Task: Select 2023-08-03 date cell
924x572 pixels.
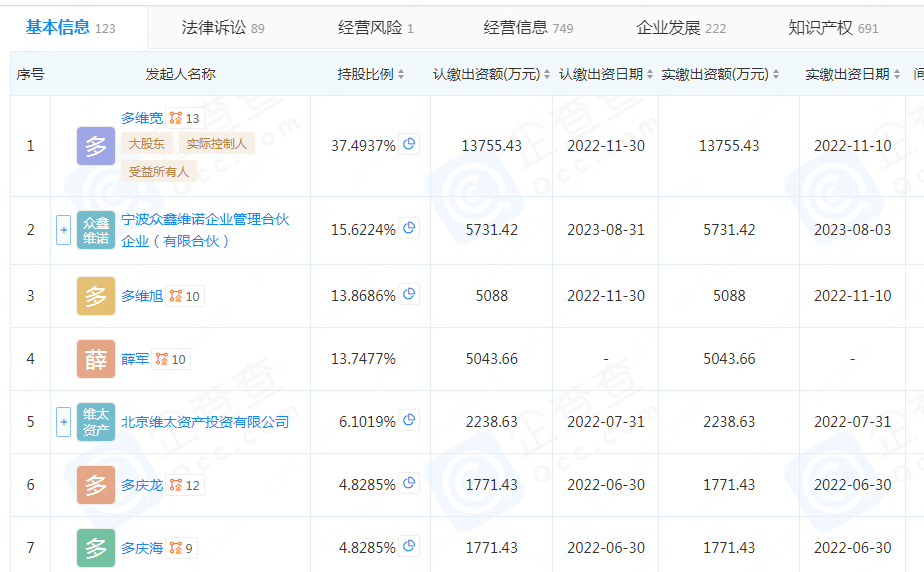Action: 853,230
